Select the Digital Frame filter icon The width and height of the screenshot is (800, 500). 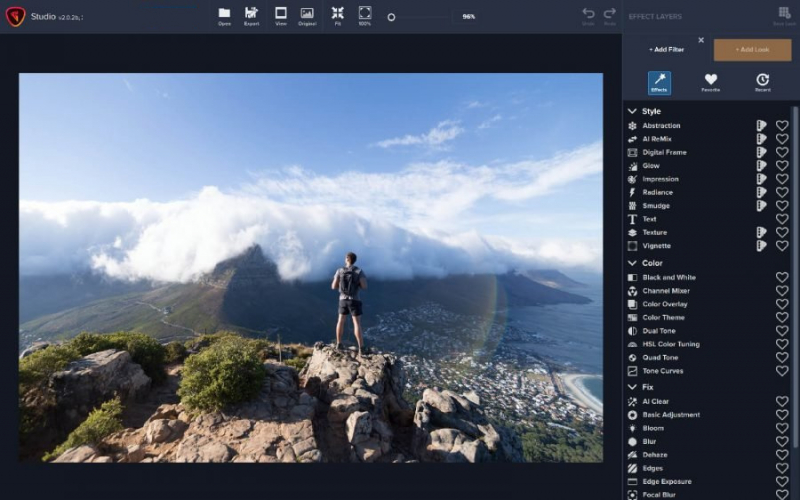click(x=632, y=152)
